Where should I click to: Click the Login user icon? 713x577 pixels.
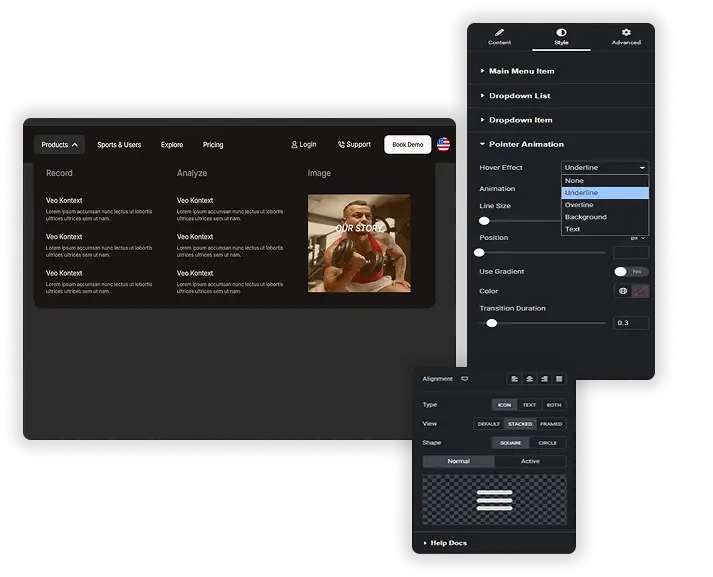[294, 145]
